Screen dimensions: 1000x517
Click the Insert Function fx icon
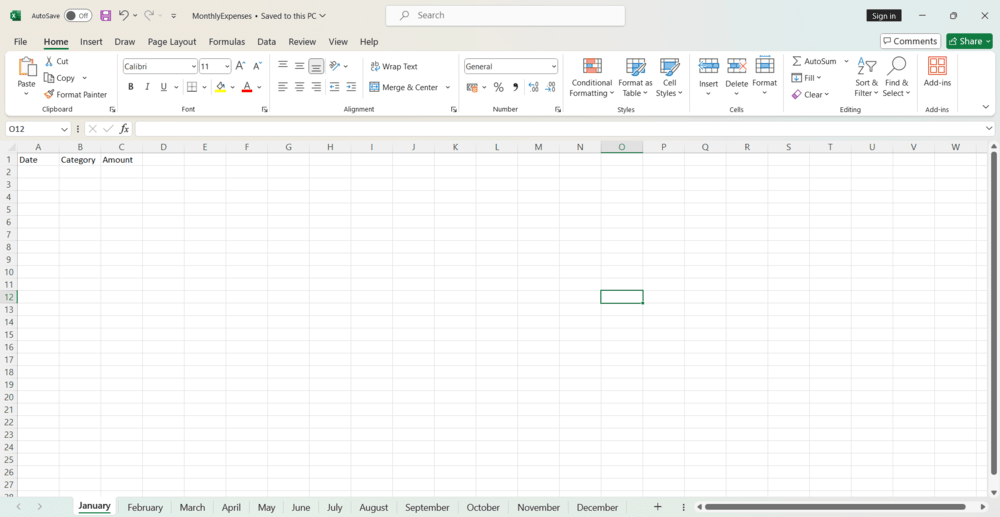click(124, 129)
